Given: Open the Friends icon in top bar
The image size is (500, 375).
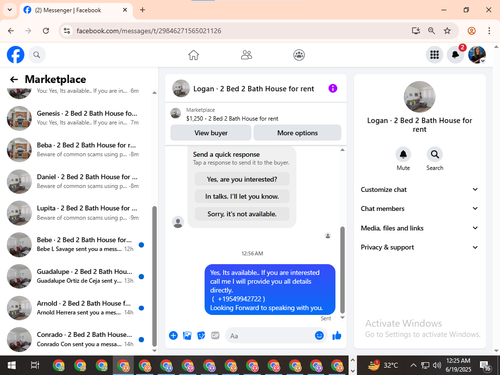Looking at the screenshot, I should click(x=246, y=55).
